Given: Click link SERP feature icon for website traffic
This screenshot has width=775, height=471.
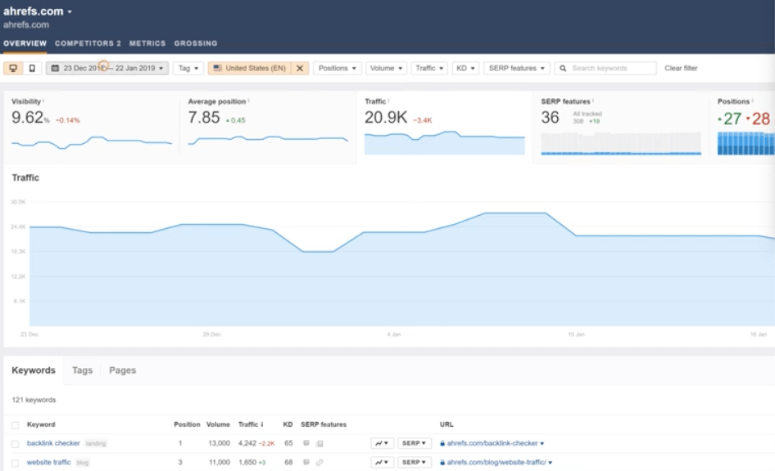Looking at the screenshot, I should [x=320, y=462].
